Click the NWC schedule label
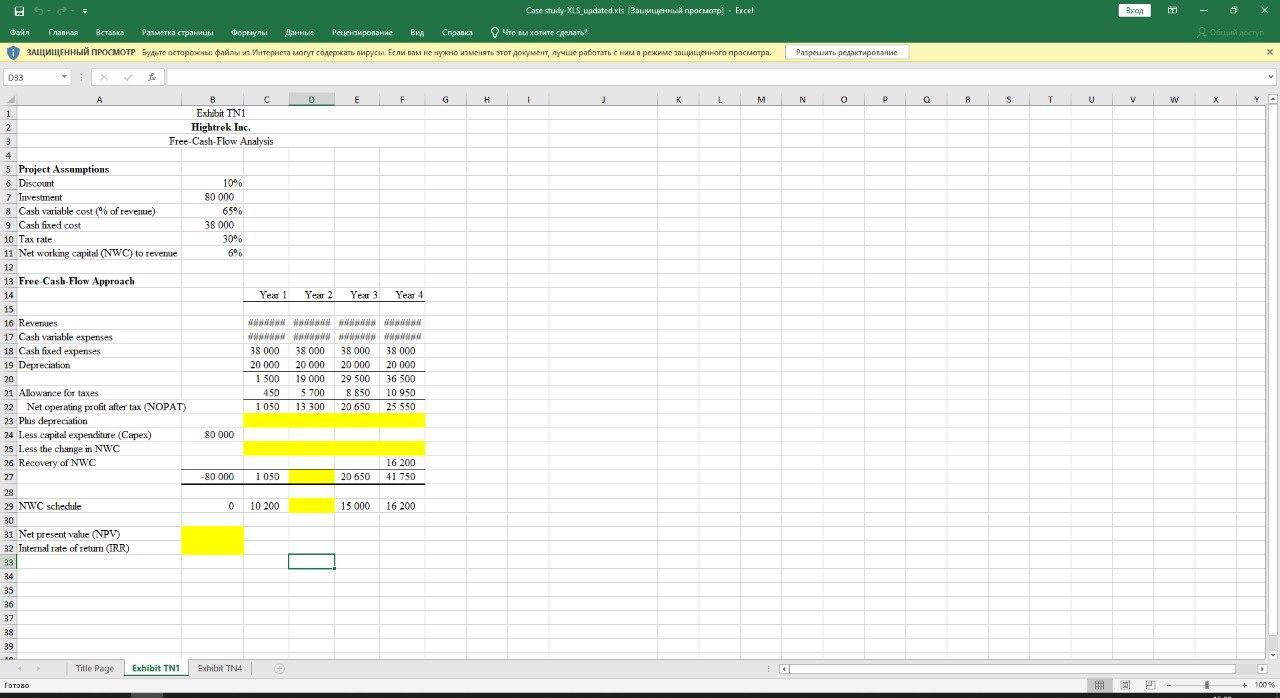 tap(50, 506)
